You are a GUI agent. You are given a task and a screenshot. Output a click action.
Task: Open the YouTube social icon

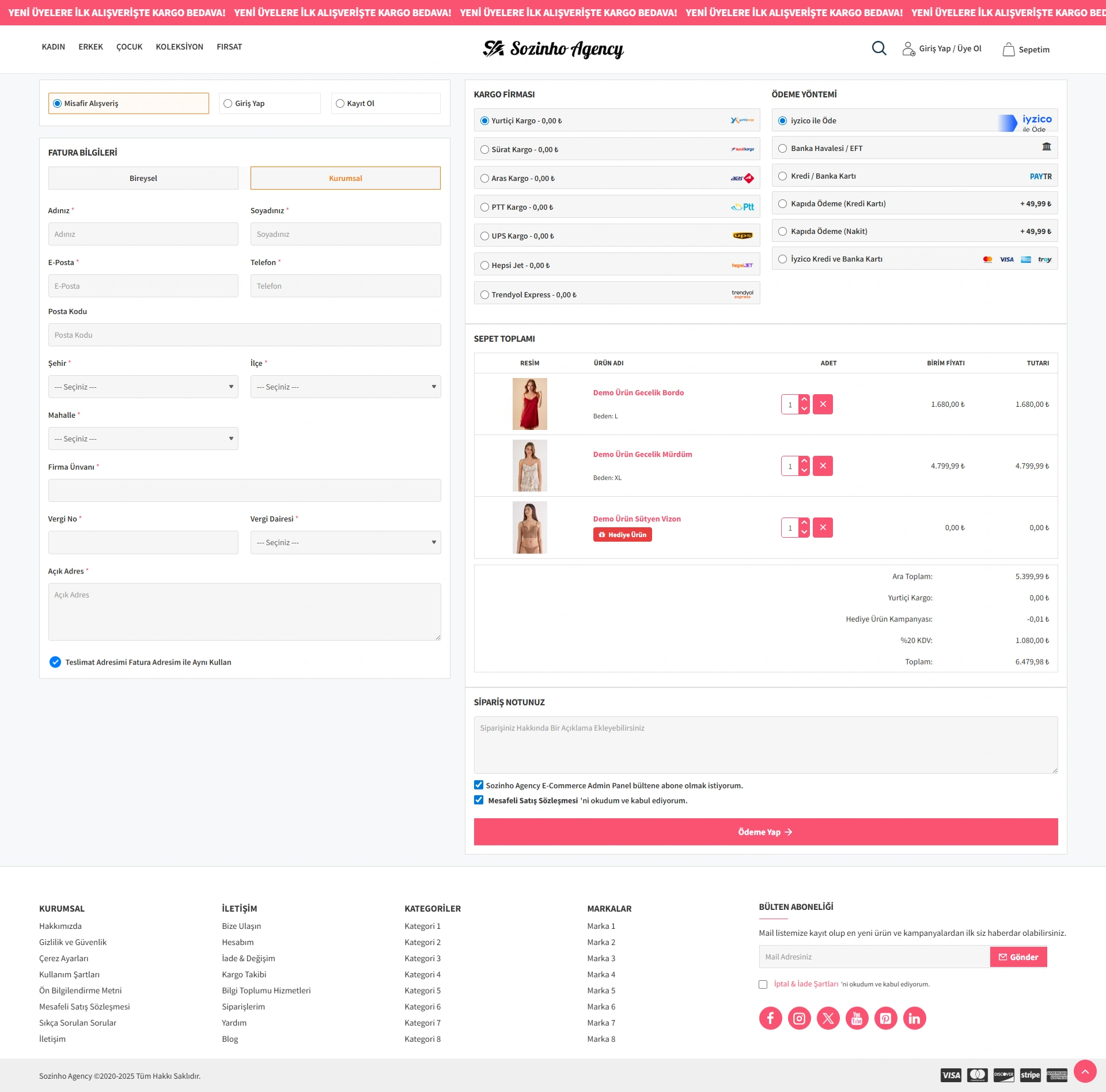point(857,1018)
